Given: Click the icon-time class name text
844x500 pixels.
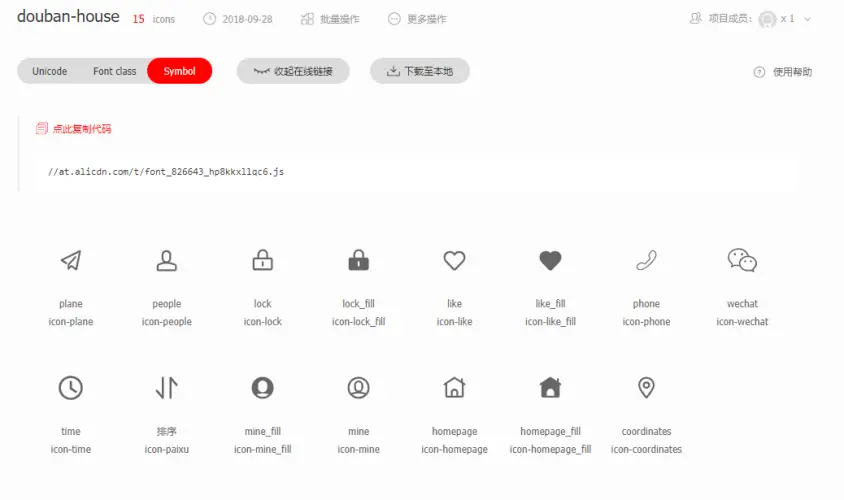Looking at the screenshot, I should [x=71, y=449].
